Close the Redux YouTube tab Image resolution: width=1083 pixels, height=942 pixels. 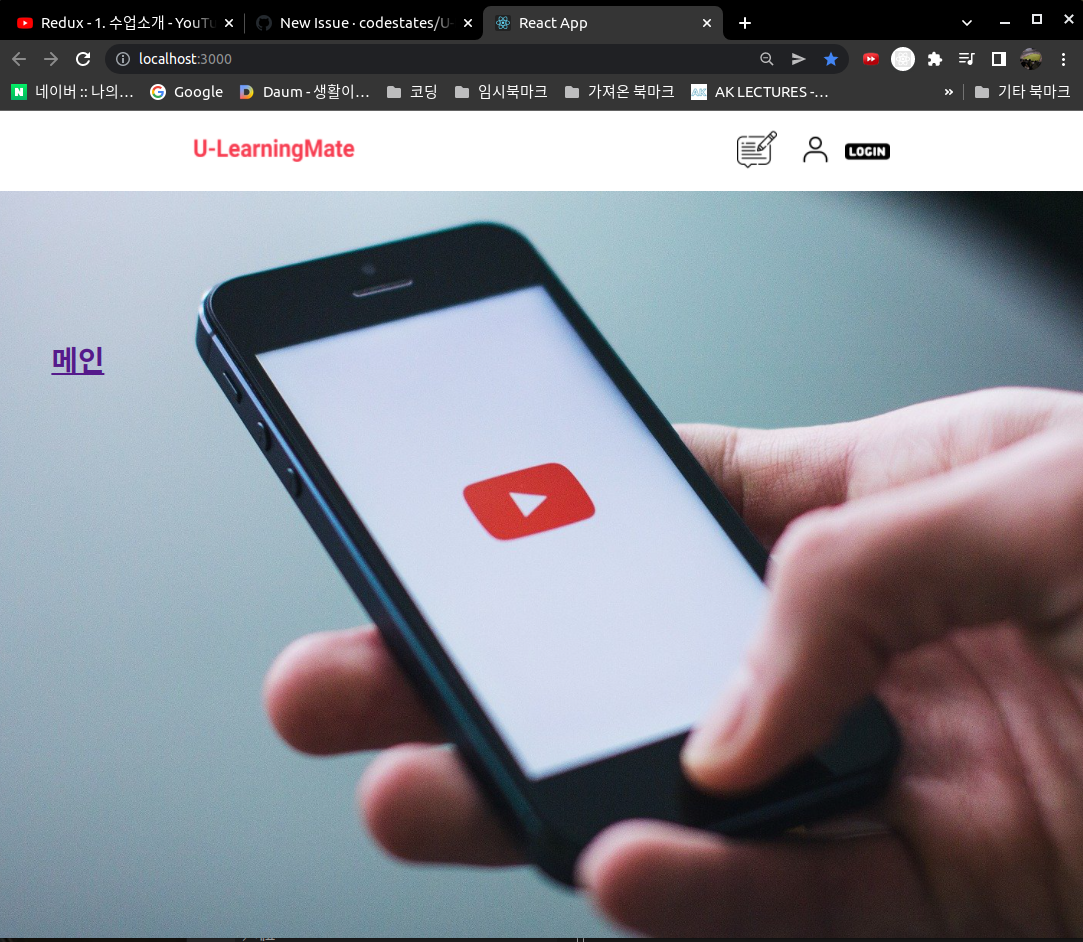tap(229, 23)
